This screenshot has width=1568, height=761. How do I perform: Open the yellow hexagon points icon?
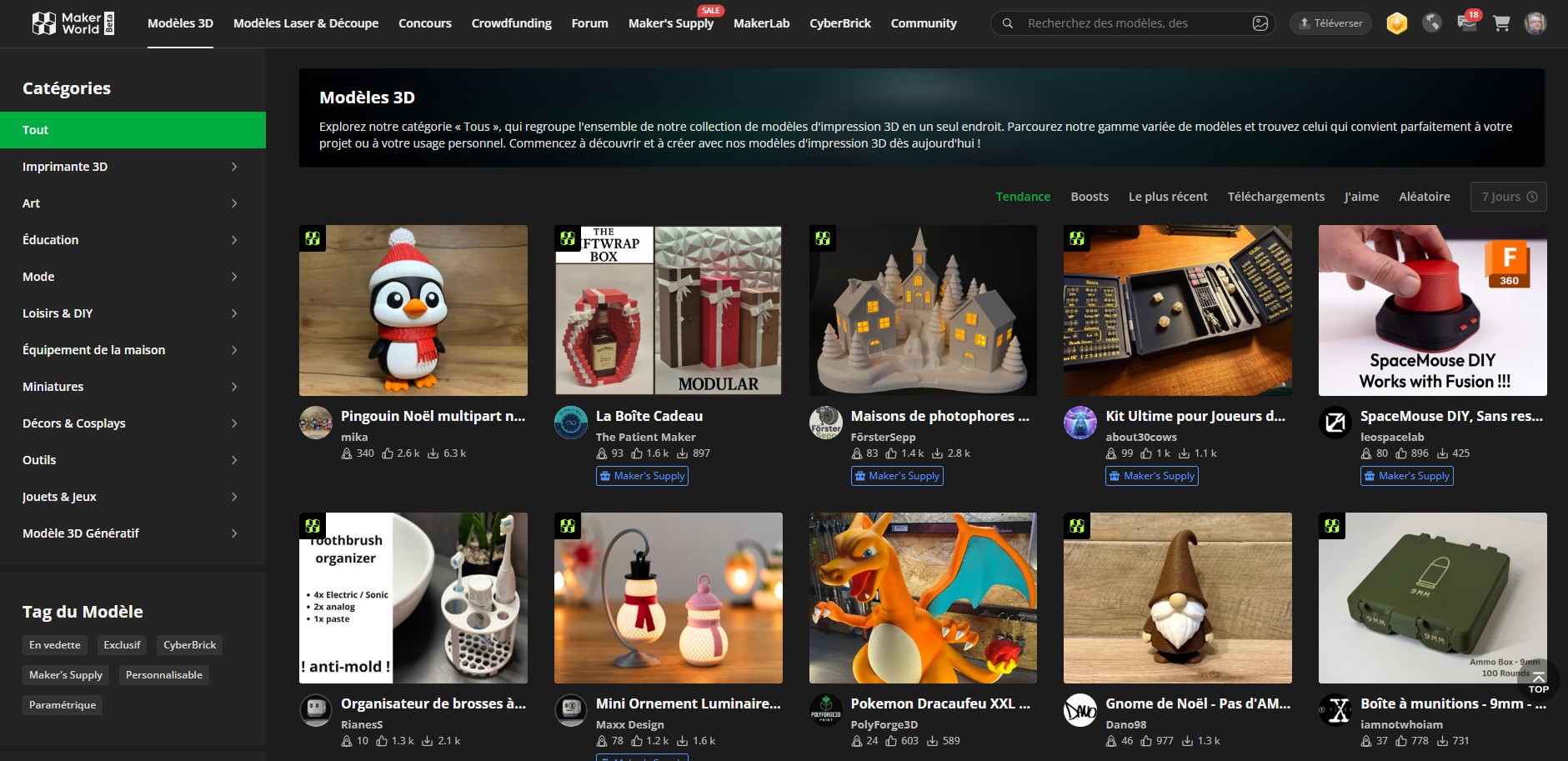pyautogui.click(x=1397, y=23)
